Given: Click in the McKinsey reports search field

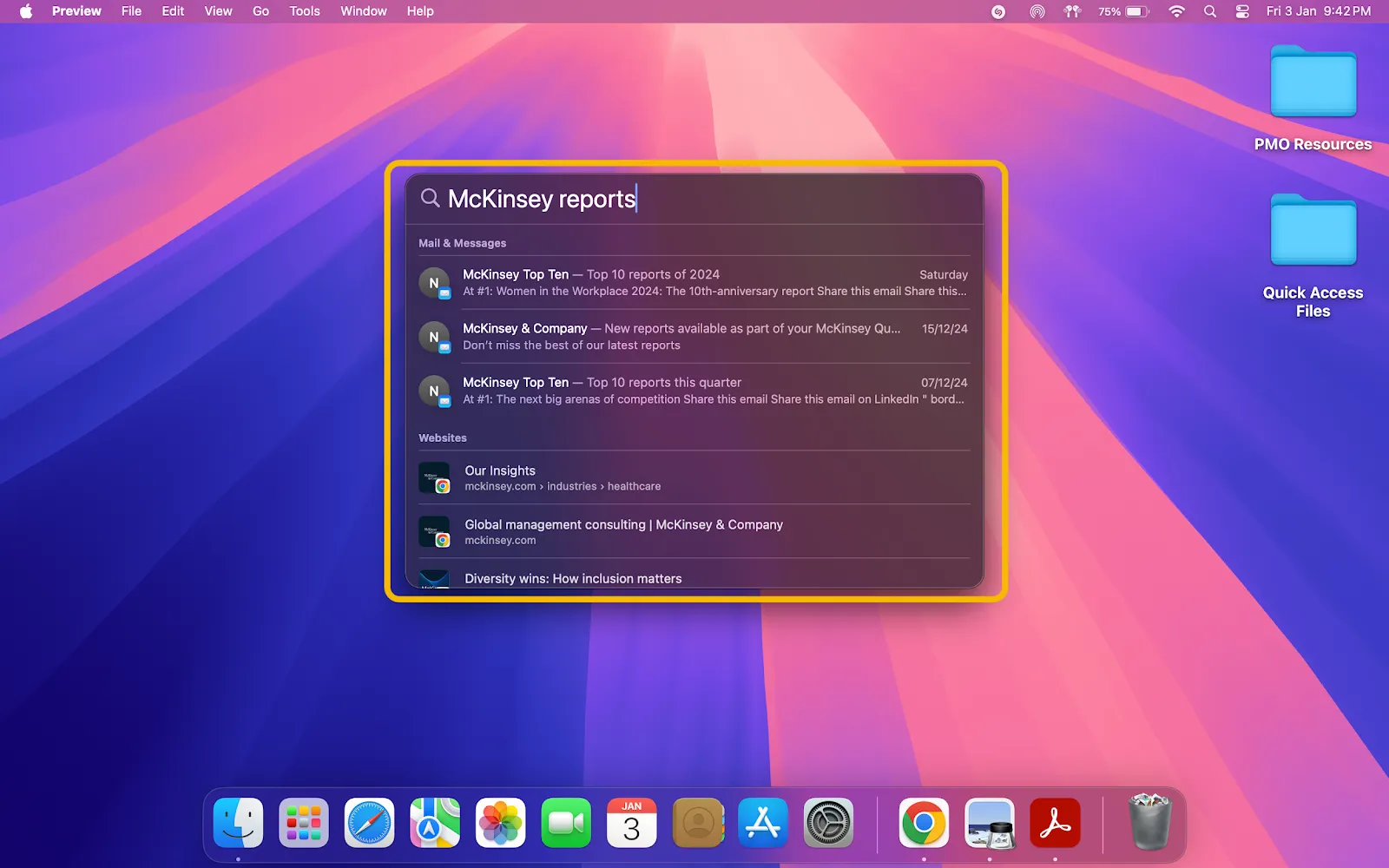Looking at the screenshot, I should [694, 199].
